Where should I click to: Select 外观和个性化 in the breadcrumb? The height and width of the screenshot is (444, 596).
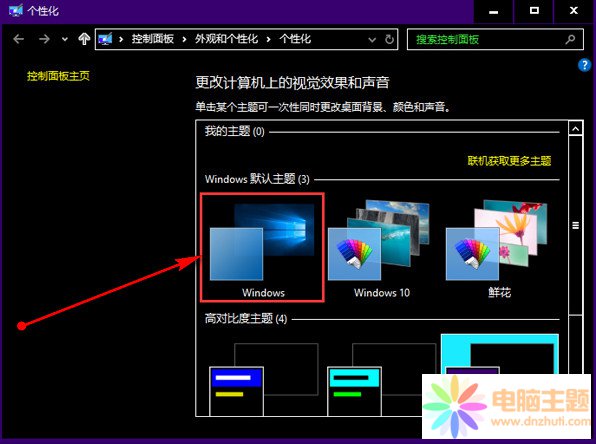[x=226, y=39]
